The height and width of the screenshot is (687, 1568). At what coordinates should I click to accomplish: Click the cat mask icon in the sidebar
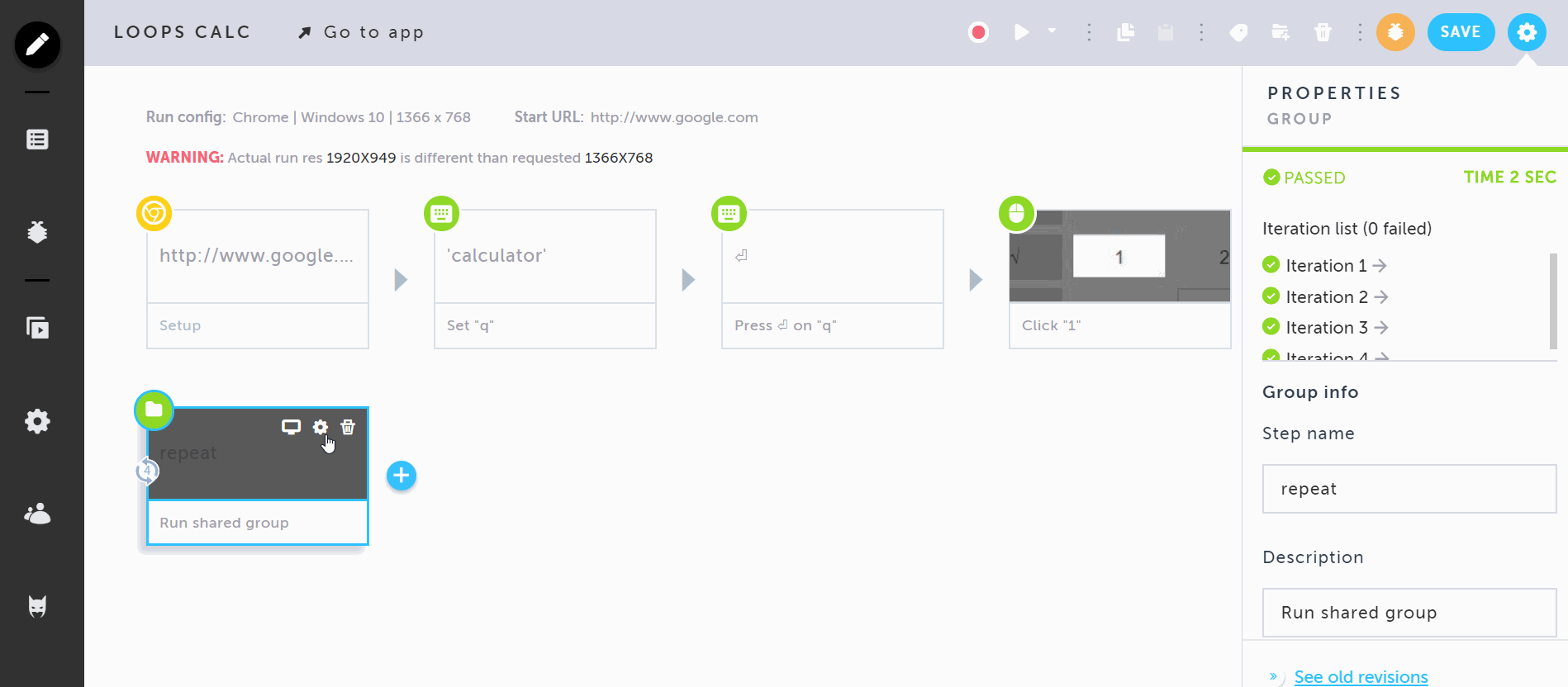coord(37,607)
